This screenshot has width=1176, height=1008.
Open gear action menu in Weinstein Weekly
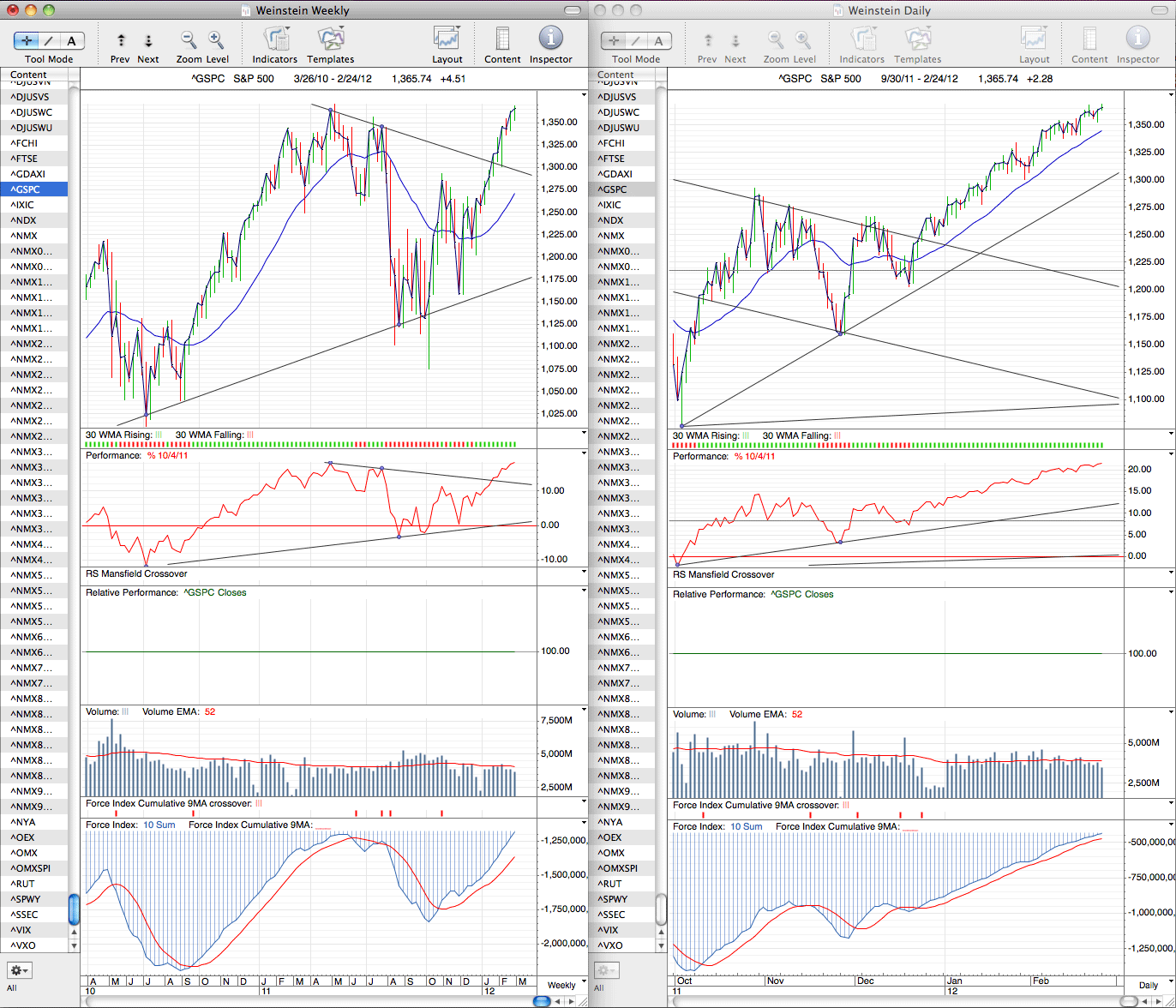19,970
